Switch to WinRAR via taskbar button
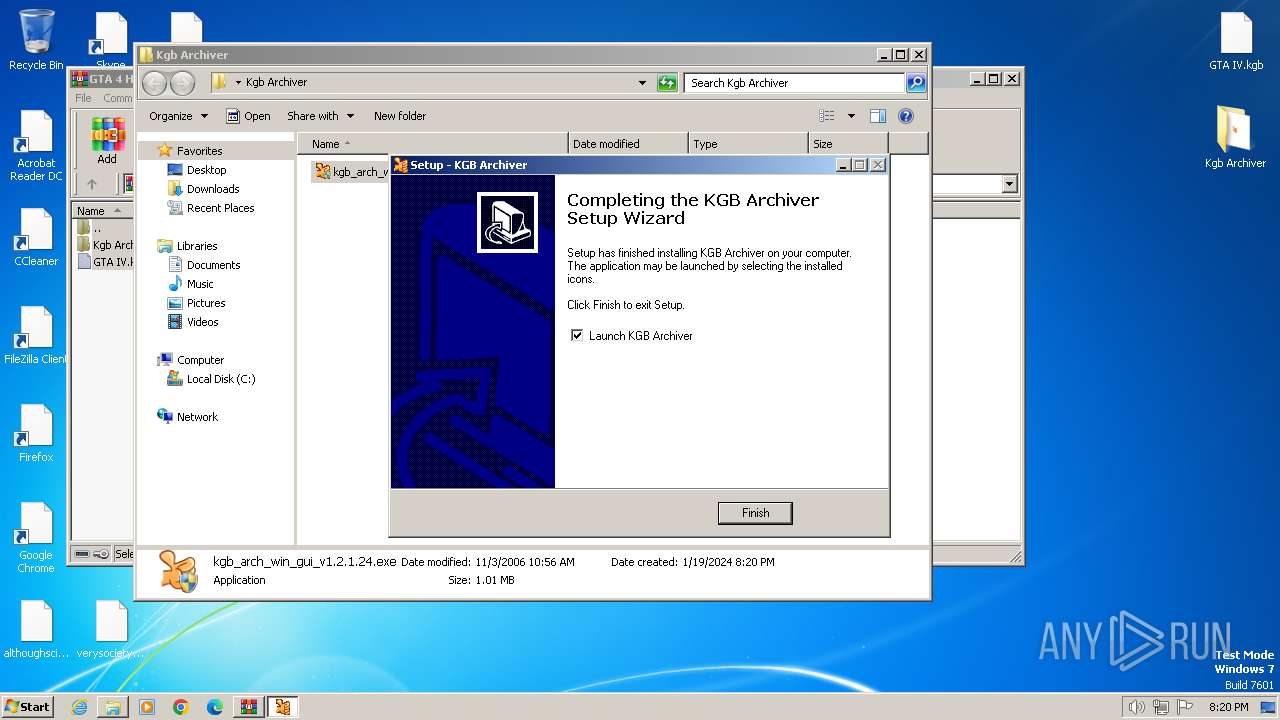The image size is (1280, 720). pos(248,707)
